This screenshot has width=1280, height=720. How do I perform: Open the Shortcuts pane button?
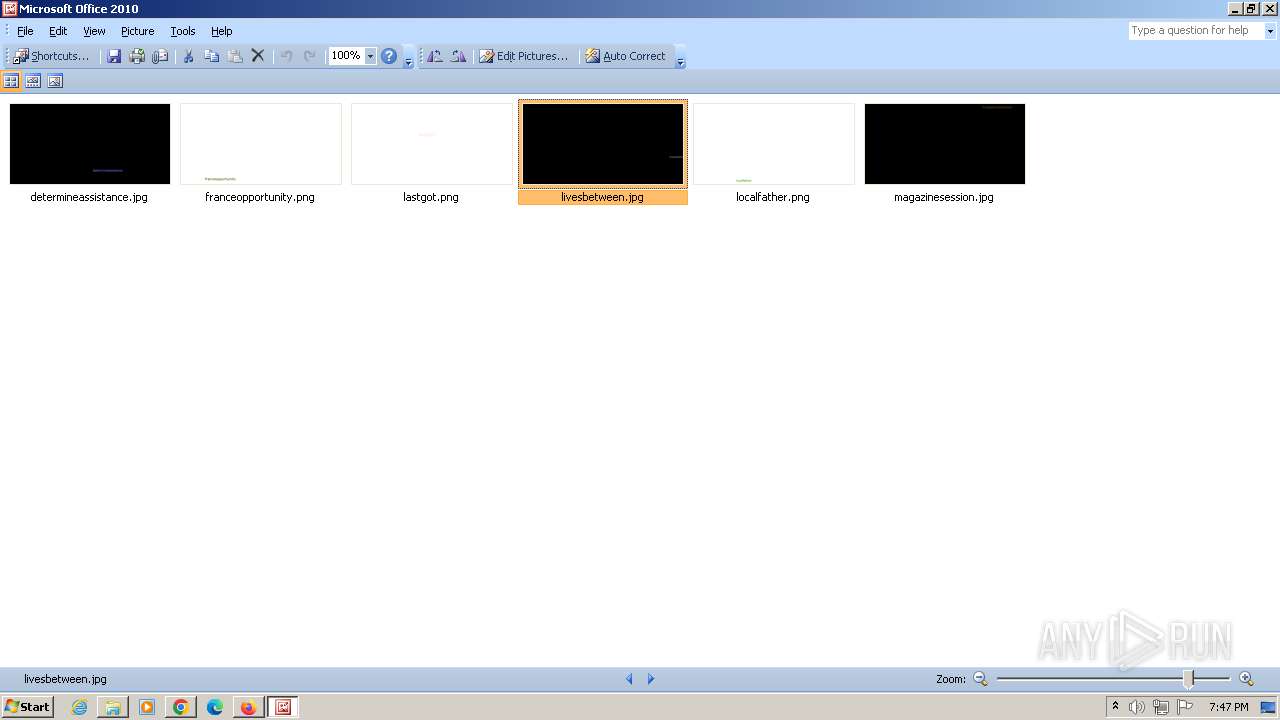click(51, 56)
